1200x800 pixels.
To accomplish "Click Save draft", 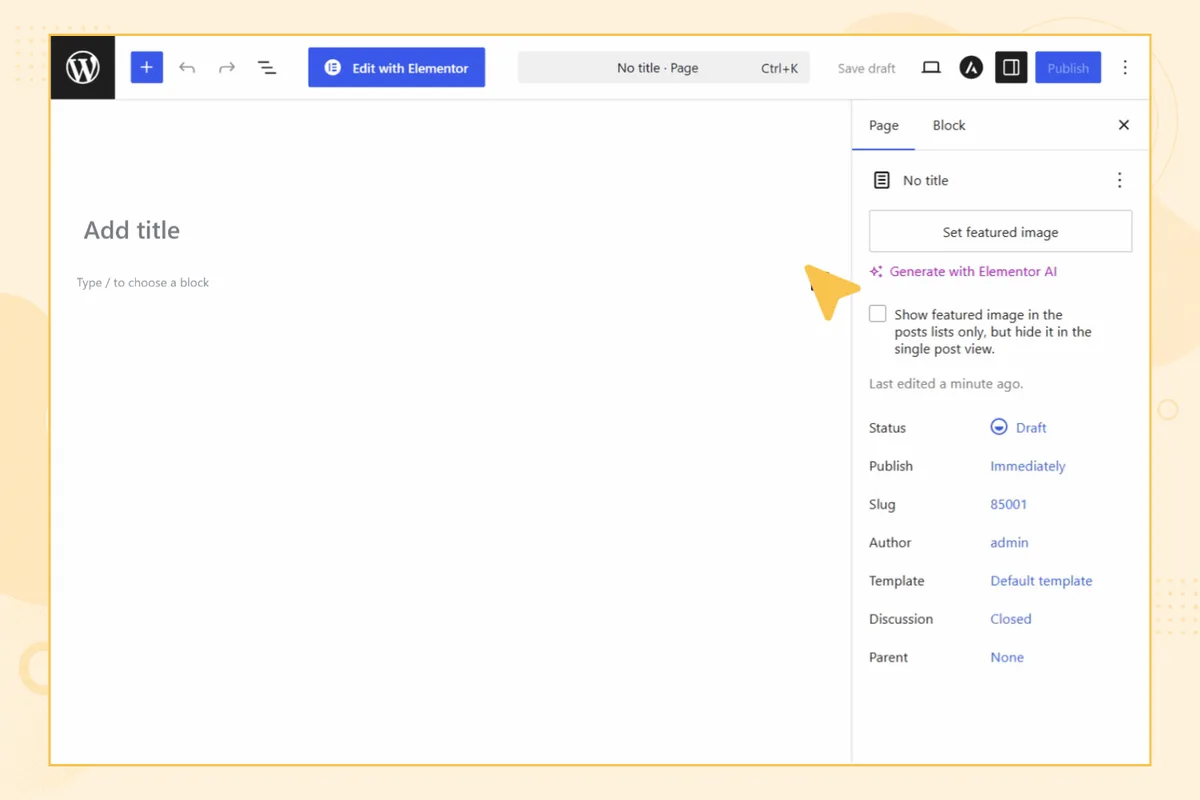I will point(866,68).
